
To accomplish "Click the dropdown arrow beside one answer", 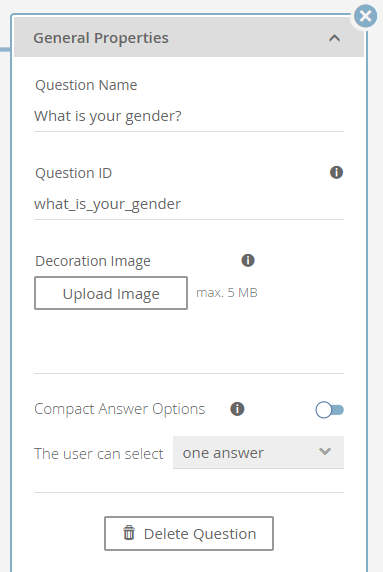I will 325,452.
